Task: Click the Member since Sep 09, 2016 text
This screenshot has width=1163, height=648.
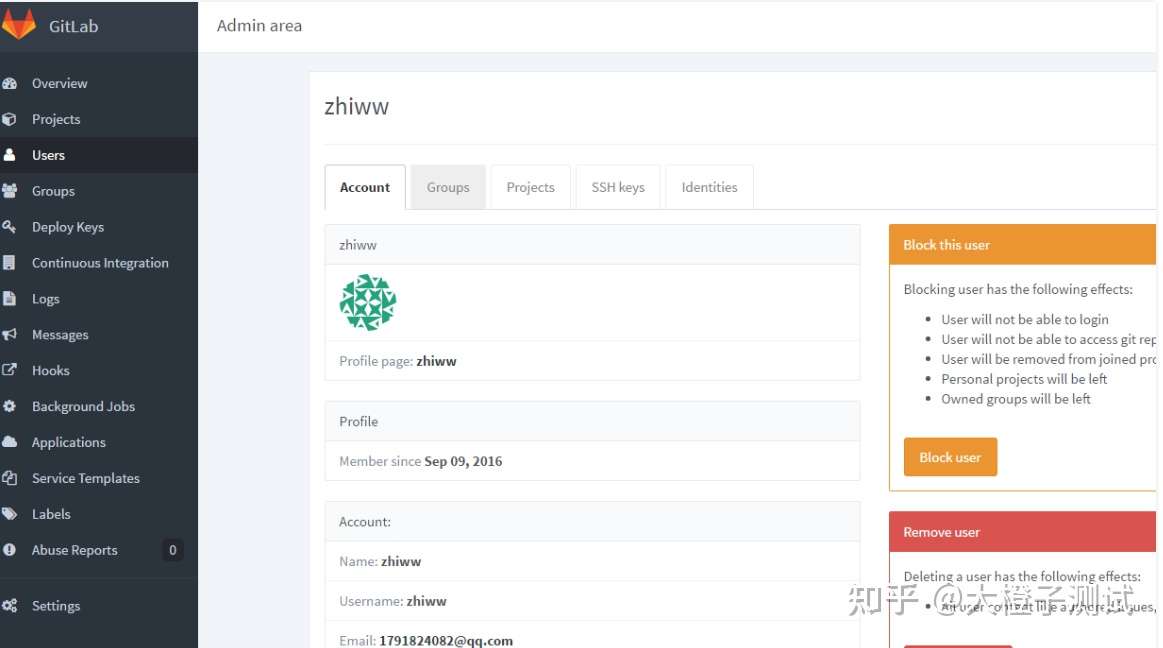Action: click(421, 461)
